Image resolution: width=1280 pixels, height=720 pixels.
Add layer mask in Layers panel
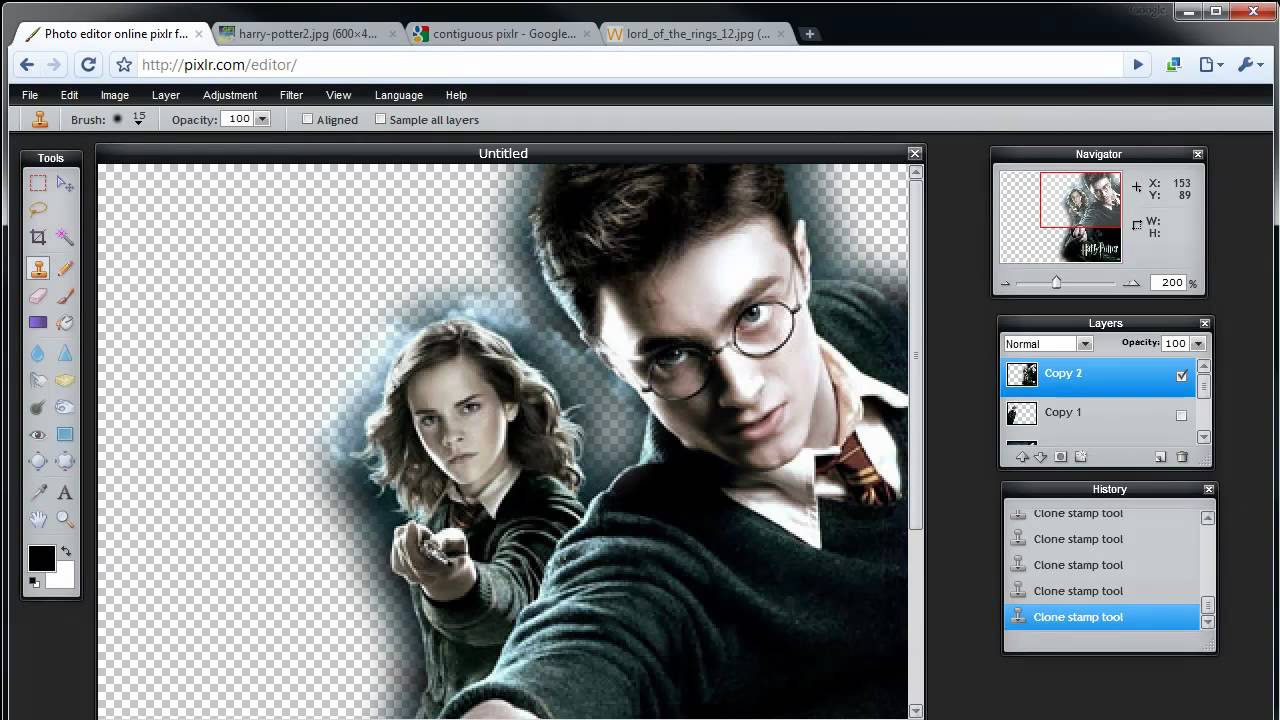(x=1061, y=457)
